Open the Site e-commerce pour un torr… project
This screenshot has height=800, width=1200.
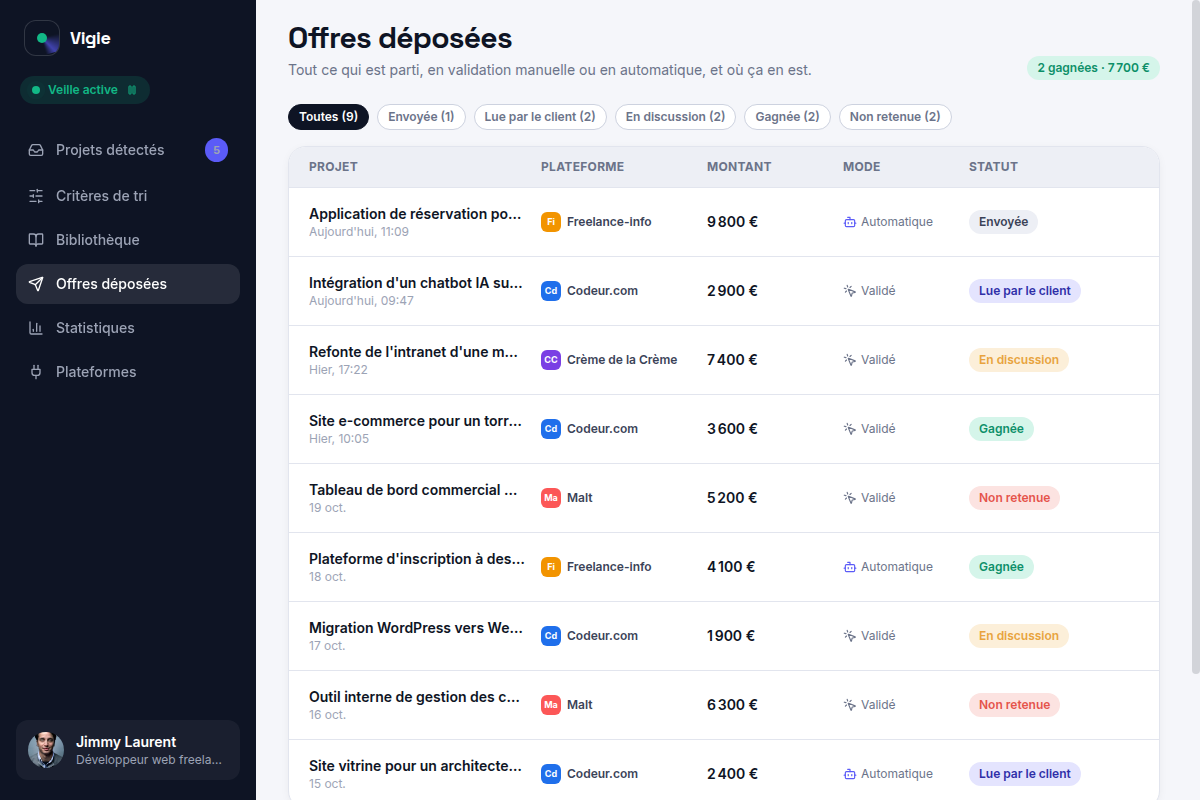click(x=415, y=421)
